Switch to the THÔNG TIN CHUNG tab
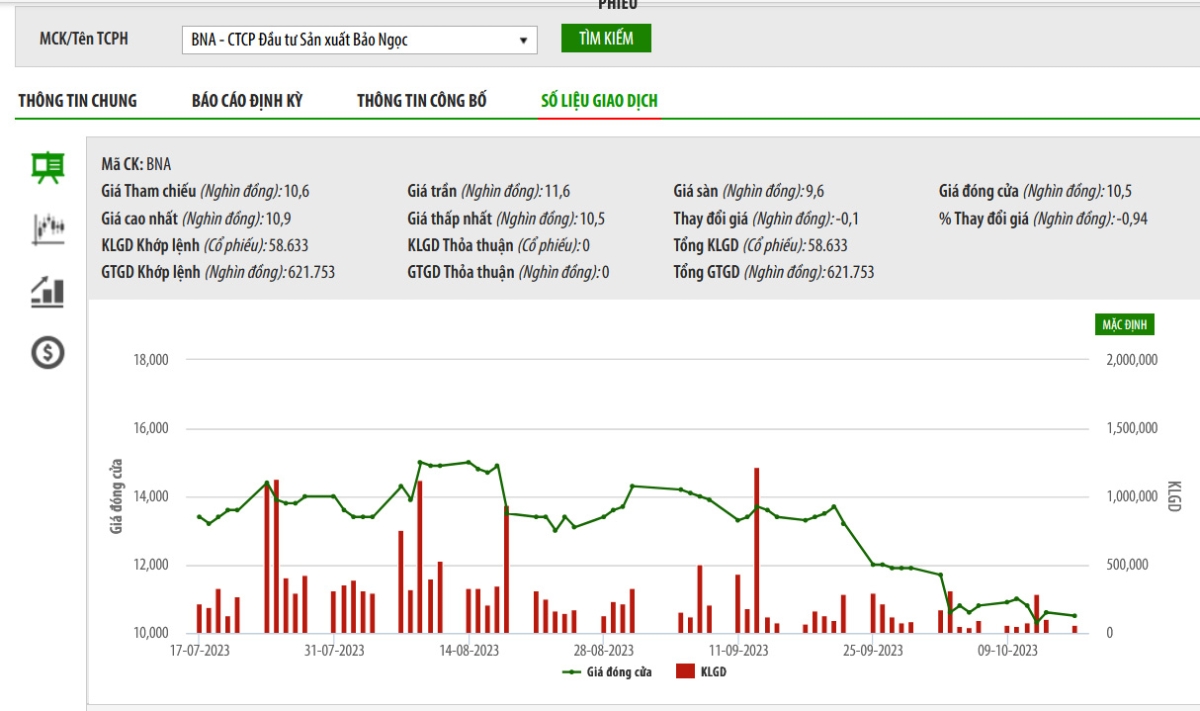The width and height of the screenshot is (1200, 711). pos(77,101)
